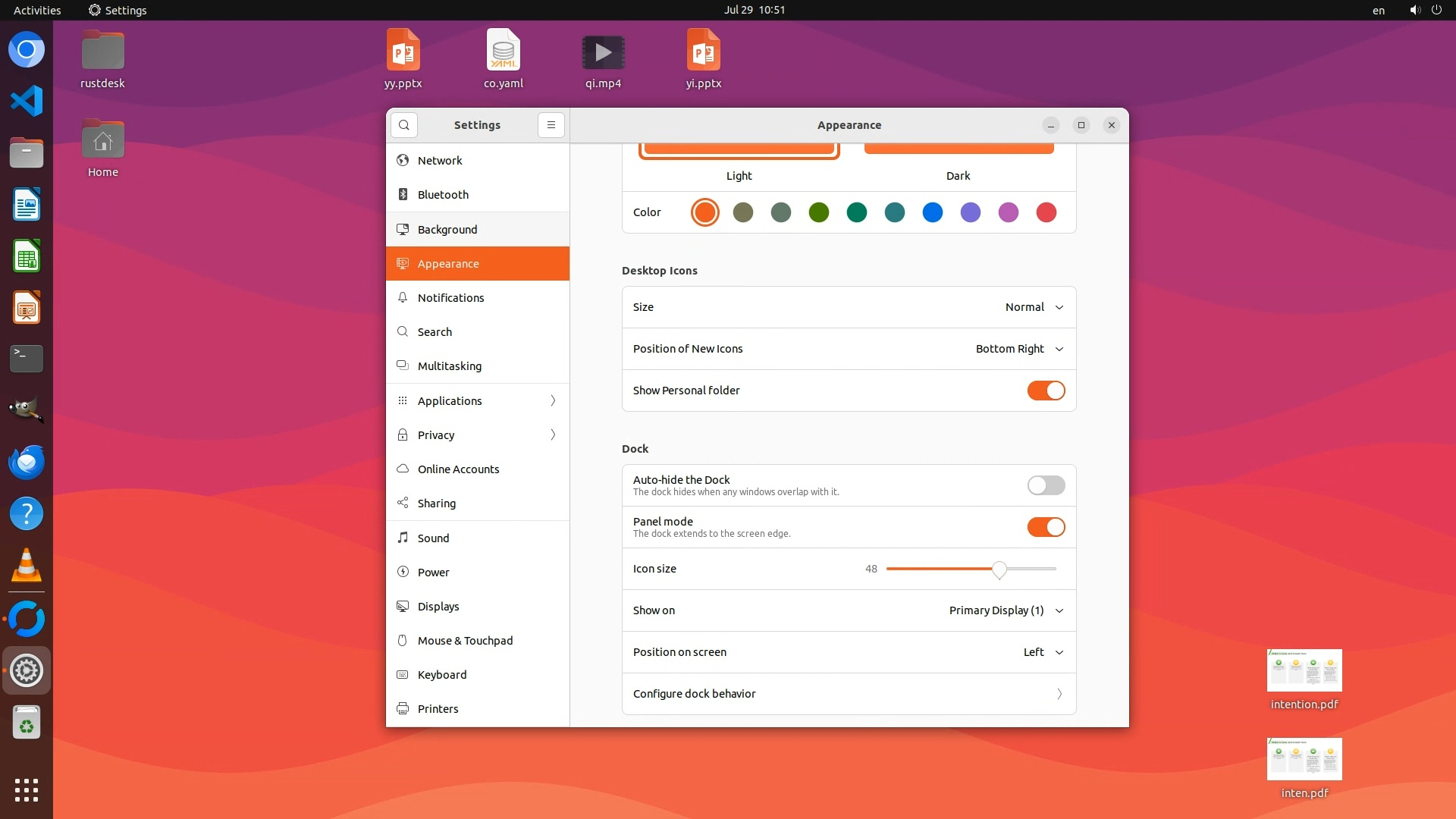This screenshot has width=1456, height=819.
Task: Select Notifications in the settings sidebar
Action: [450, 298]
